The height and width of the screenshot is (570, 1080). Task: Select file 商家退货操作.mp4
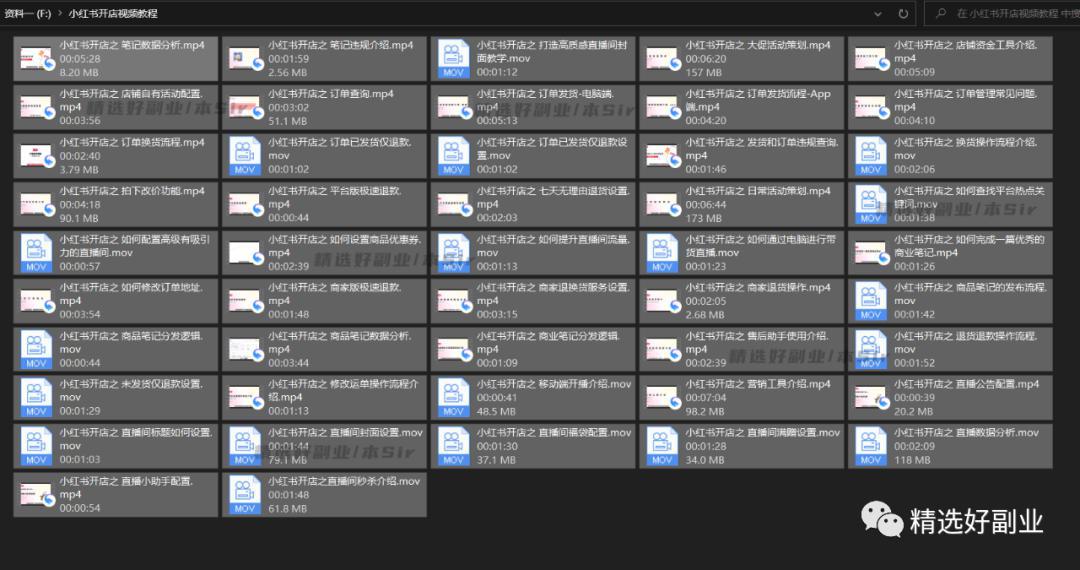coord(742,302)
